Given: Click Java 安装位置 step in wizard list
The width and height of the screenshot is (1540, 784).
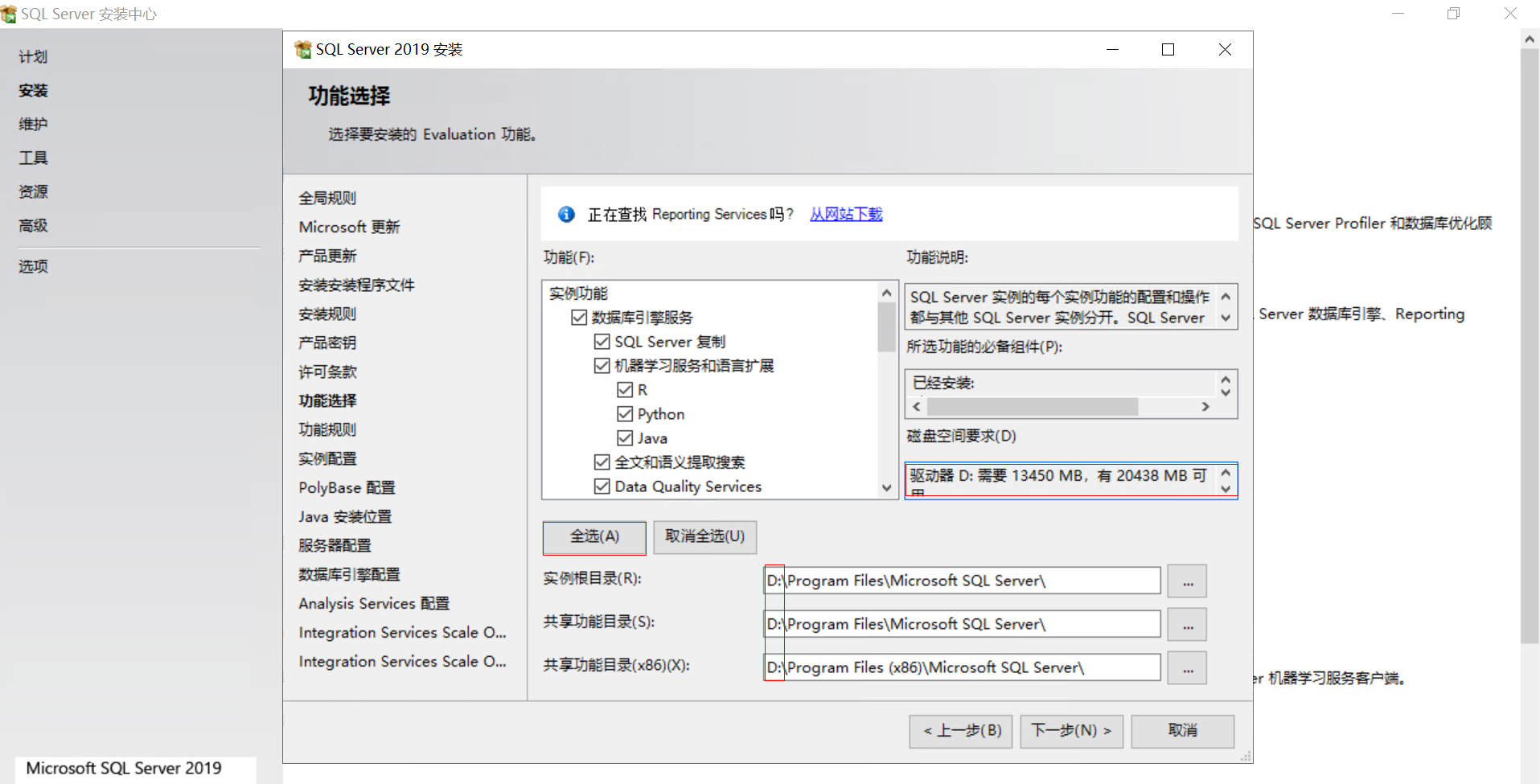Looking at the screenshot, I should tap(345, 516).
